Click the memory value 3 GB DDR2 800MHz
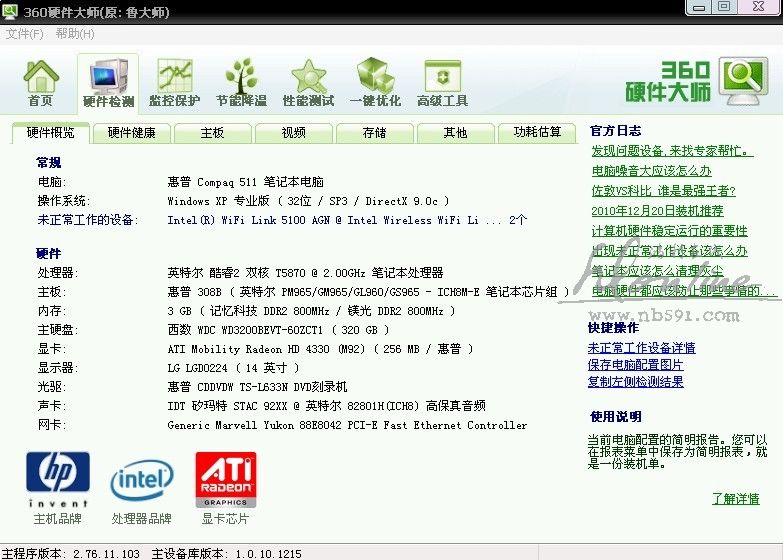The height and width of the screenshot is (560, 783). 311,311
